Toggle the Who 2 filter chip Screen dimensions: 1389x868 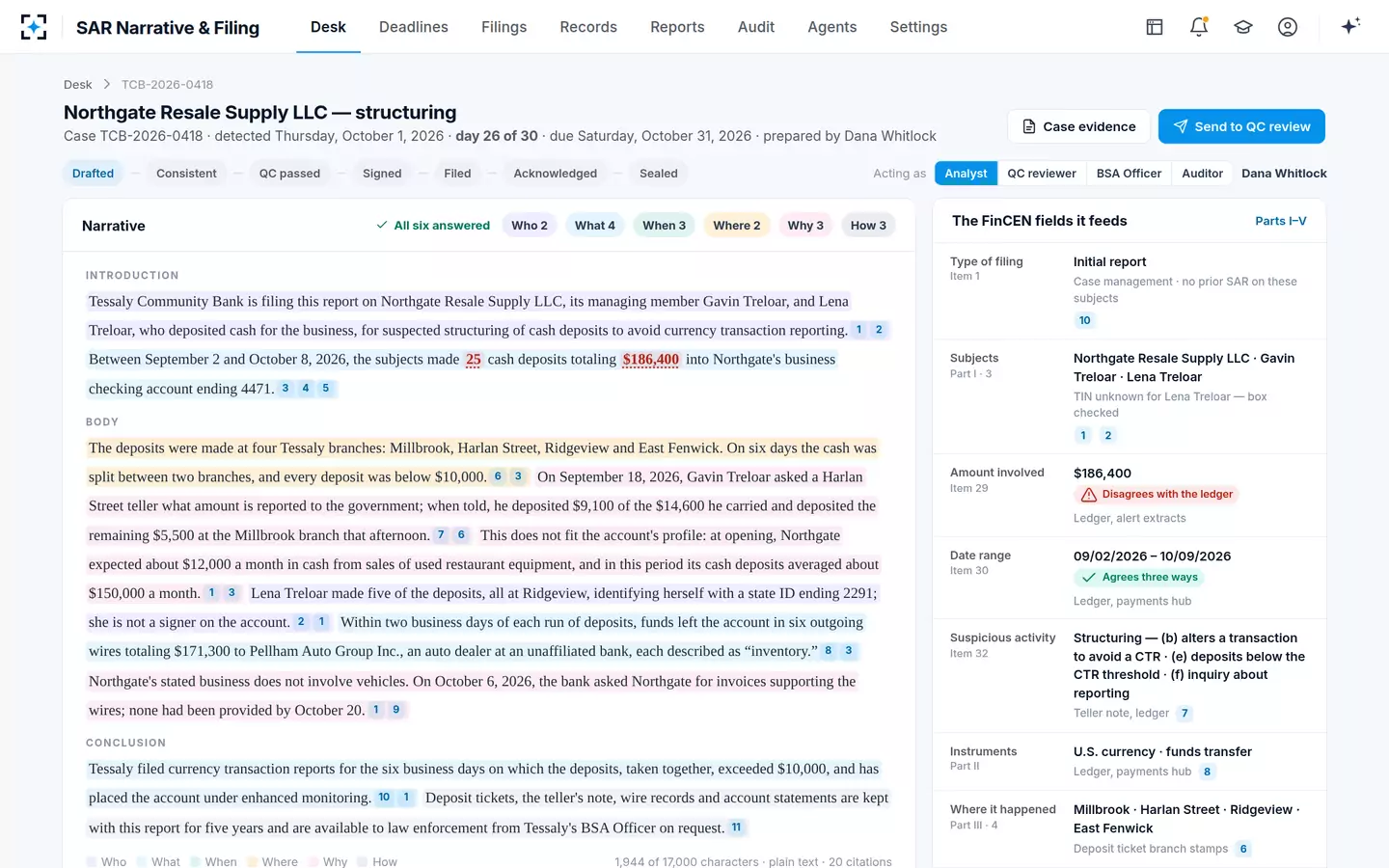click(530, 226)
